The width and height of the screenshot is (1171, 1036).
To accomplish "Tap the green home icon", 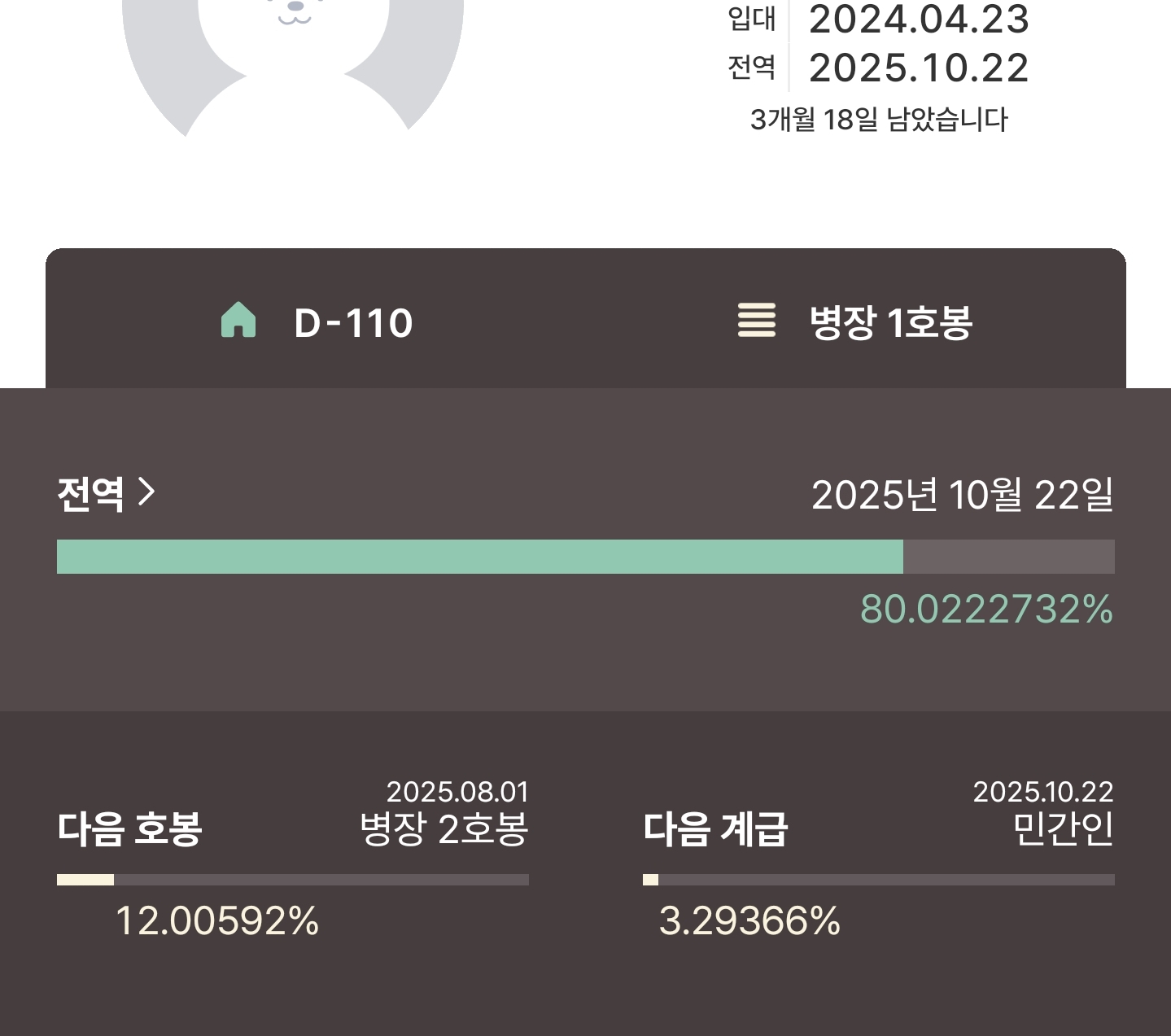I will pyautogui.click(x=238, y=320).
